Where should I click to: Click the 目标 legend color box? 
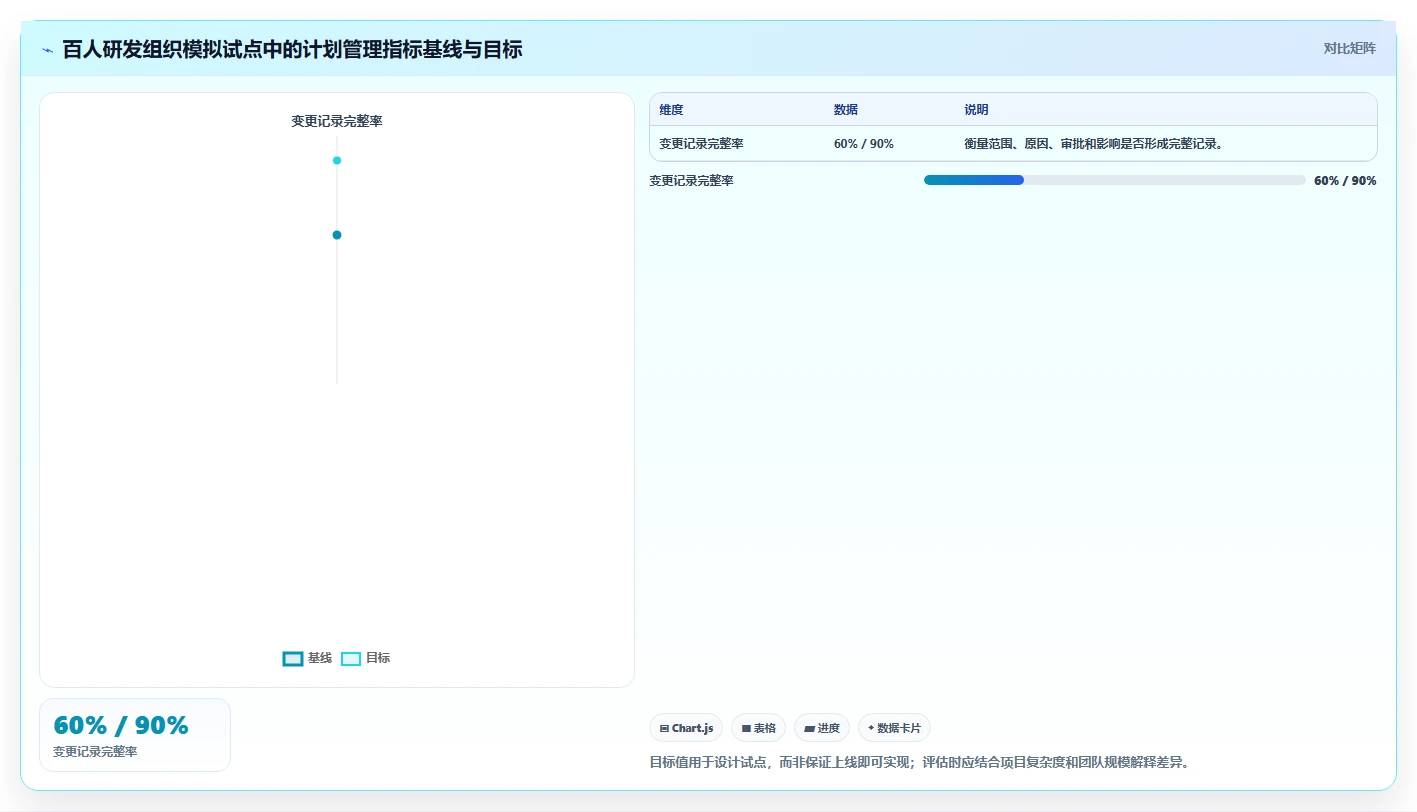351,659
